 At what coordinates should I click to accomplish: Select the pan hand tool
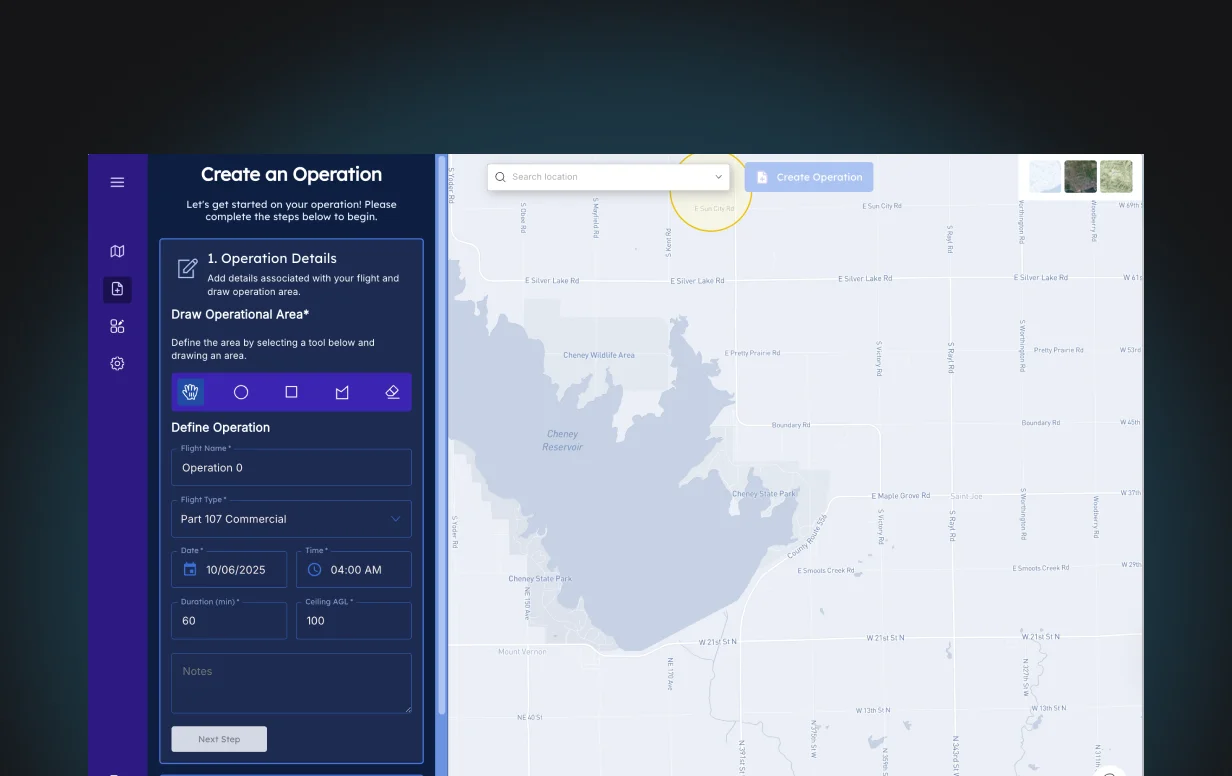click(190, 392)
